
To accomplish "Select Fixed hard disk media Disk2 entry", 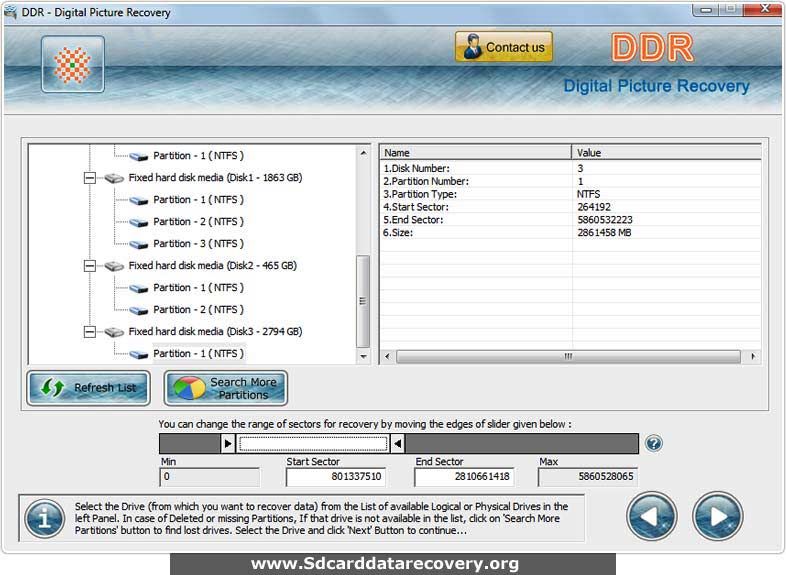I will (213, 266).
